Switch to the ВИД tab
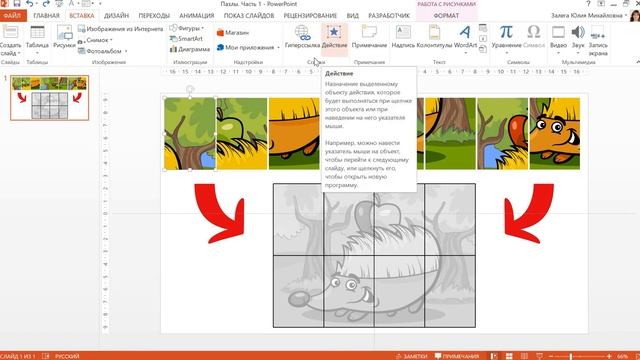 pos(353,16)
